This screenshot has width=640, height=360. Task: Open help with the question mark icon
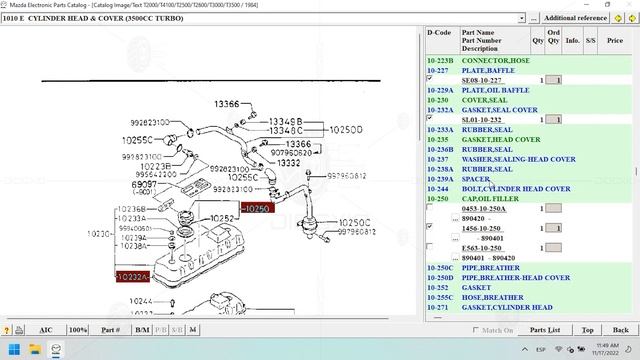pyautogui.click(x=6, y=330)
